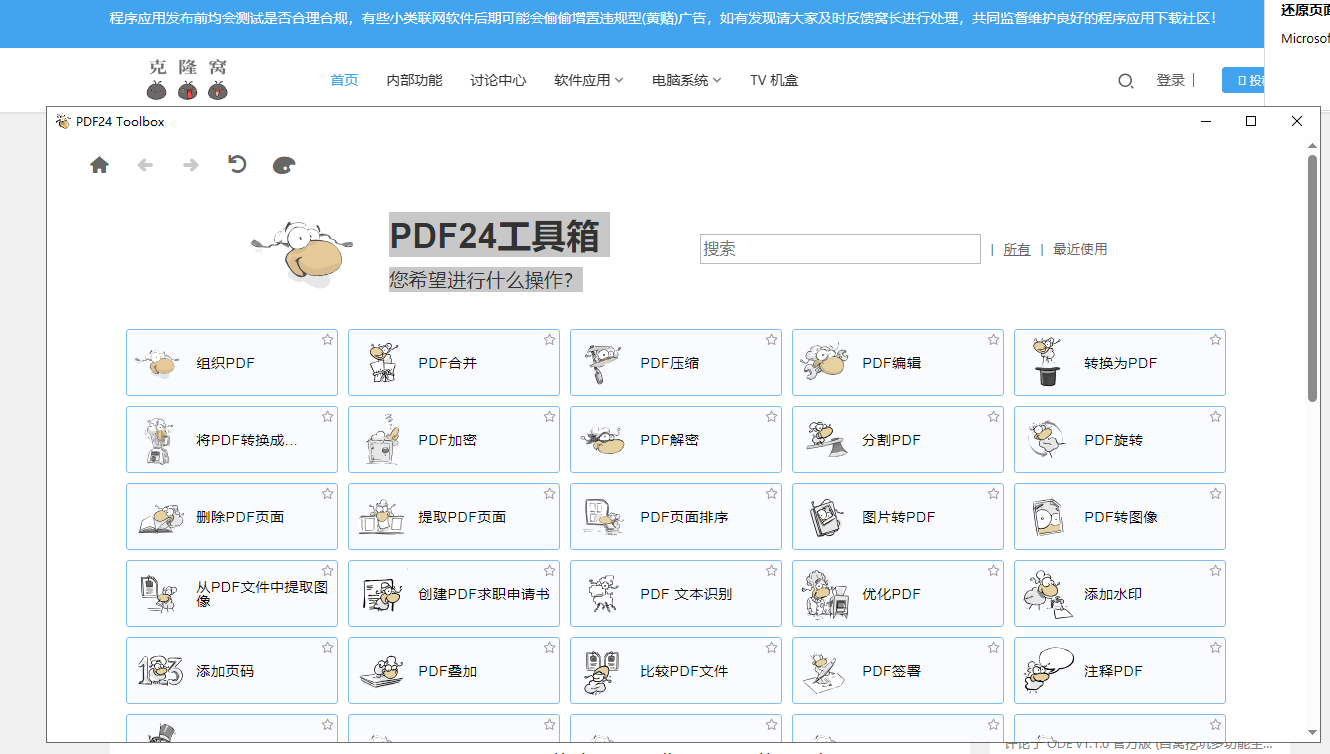Viewport: 1330px width, 754px height.
Task: Click the PDF24 sheep mascot logo
Action: [303, 253]
